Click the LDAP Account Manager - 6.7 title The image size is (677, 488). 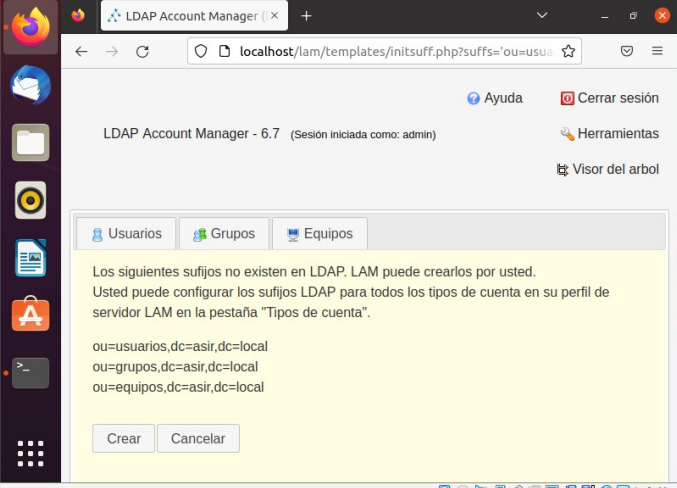[191, 133]
